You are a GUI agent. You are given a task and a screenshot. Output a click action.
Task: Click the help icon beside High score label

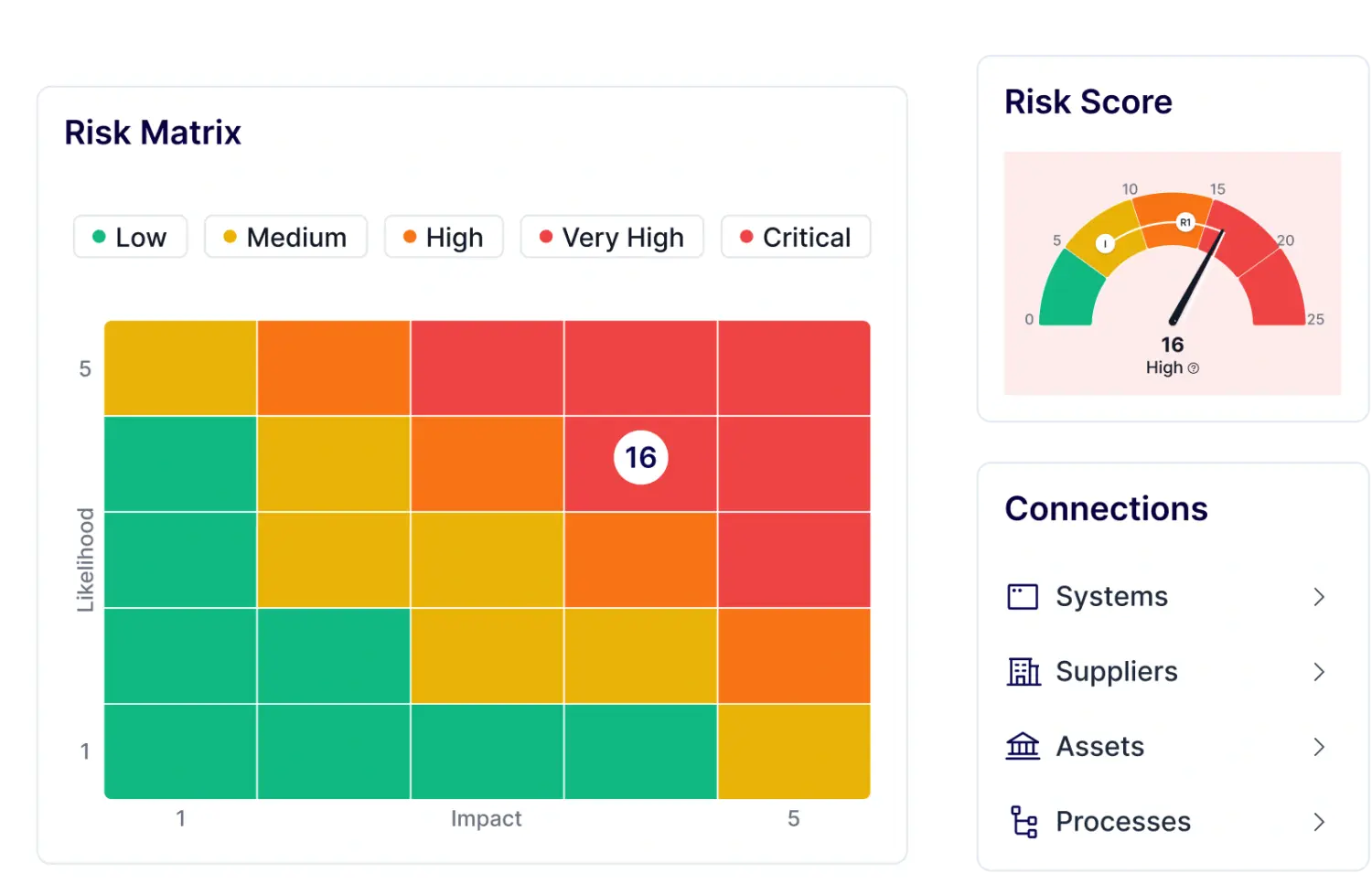tap(1193, 368)
